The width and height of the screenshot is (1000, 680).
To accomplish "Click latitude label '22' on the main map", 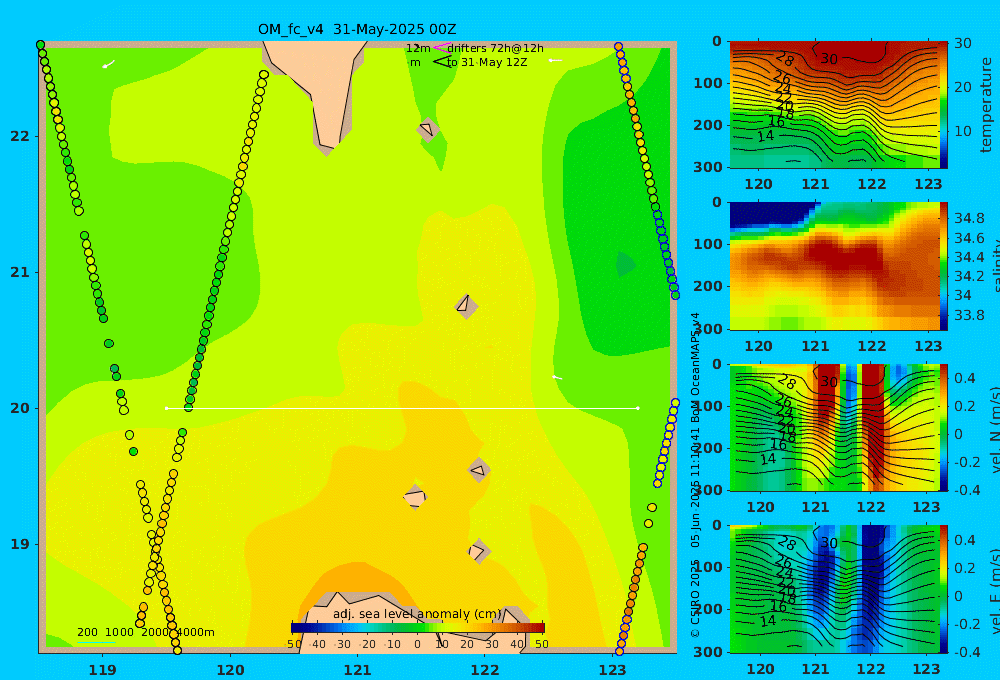I will 20,137.
